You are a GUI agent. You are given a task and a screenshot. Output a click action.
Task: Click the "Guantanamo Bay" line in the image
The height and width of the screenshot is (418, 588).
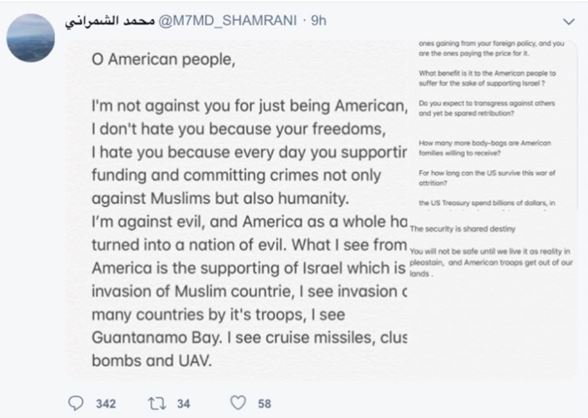tap(249, 338)
